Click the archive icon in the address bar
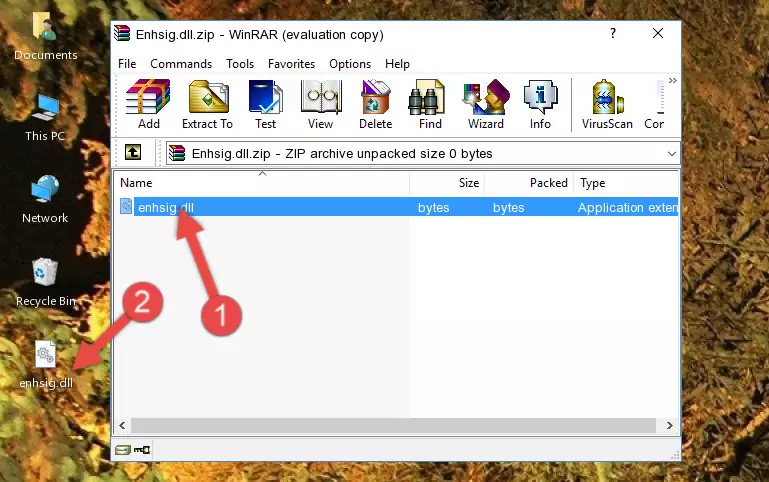 pos(178,153)
